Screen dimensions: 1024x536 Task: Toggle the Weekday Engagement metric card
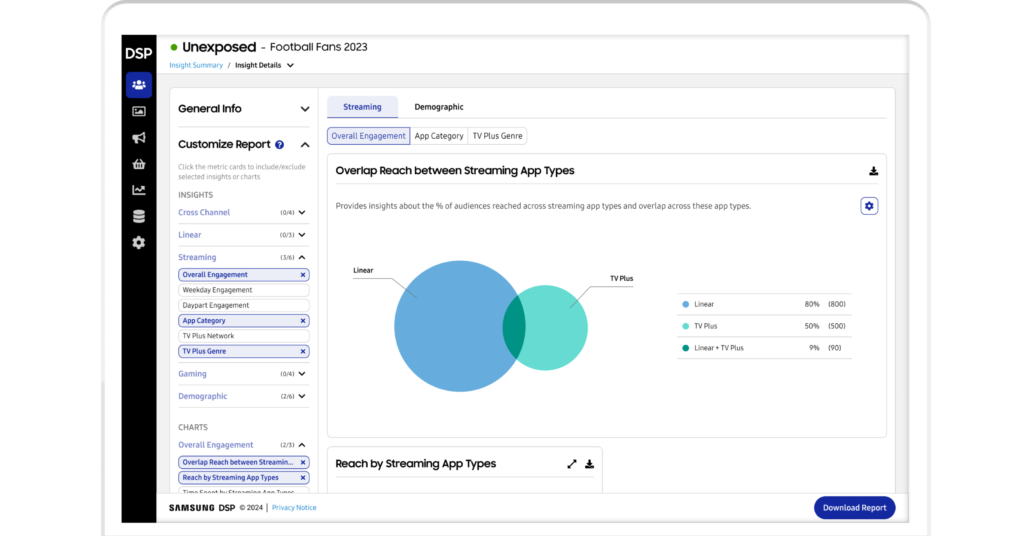click(243, 290)
